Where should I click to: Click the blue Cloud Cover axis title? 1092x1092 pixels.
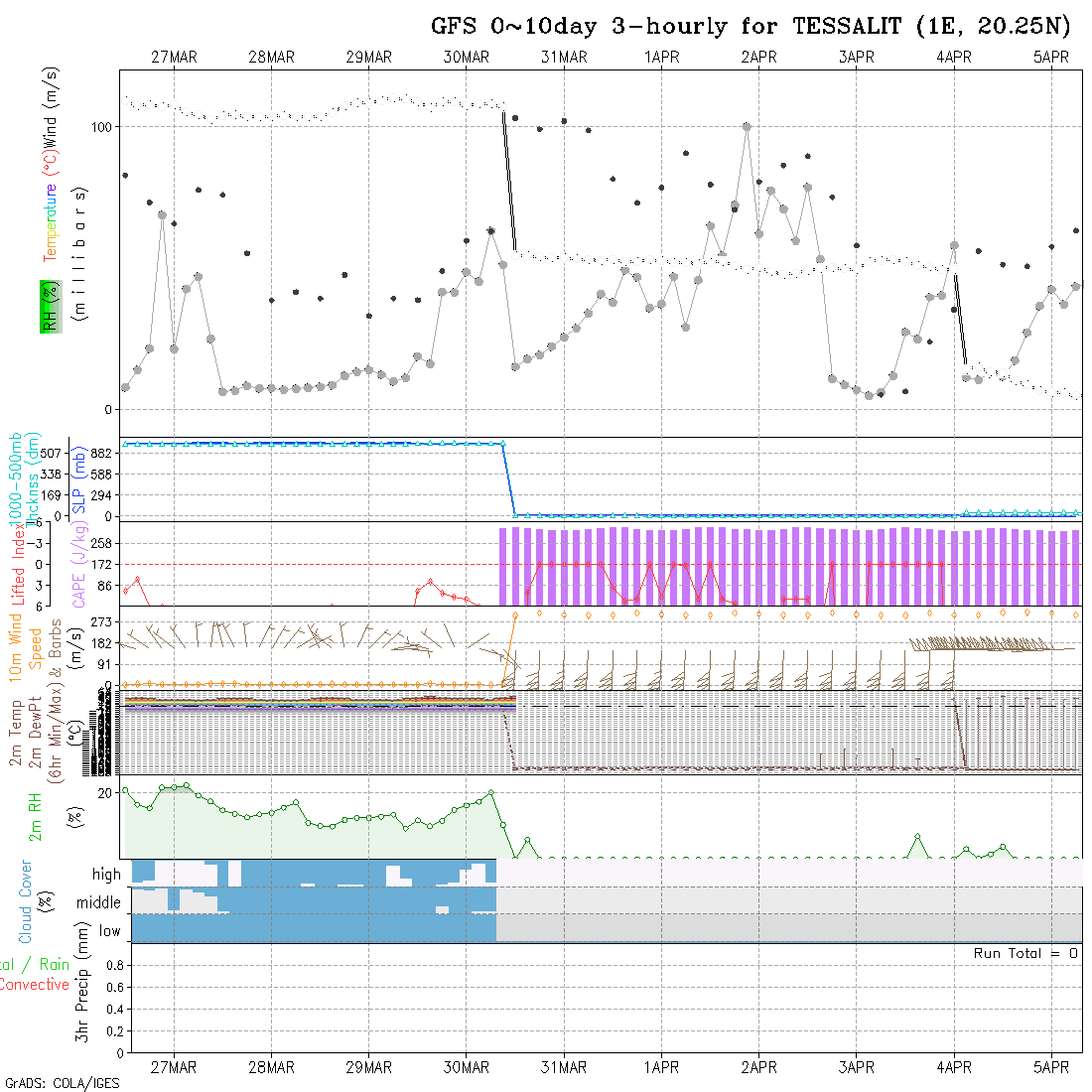pyautogui.click(x=26, y=901)
